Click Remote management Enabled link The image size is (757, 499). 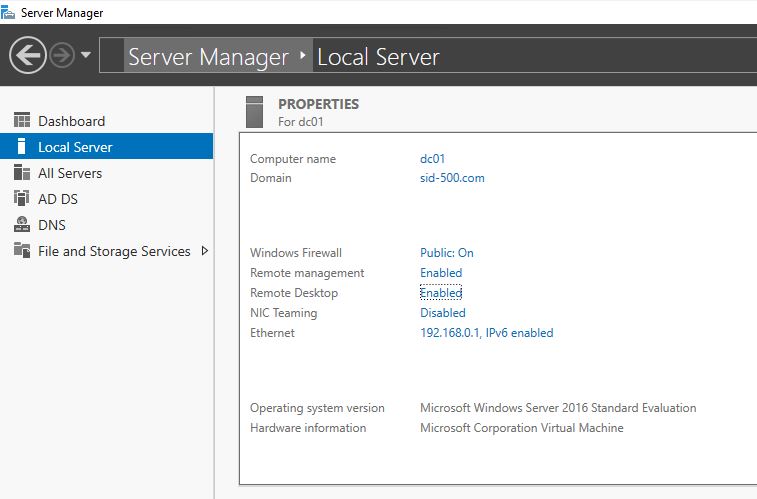coord(441,273)
